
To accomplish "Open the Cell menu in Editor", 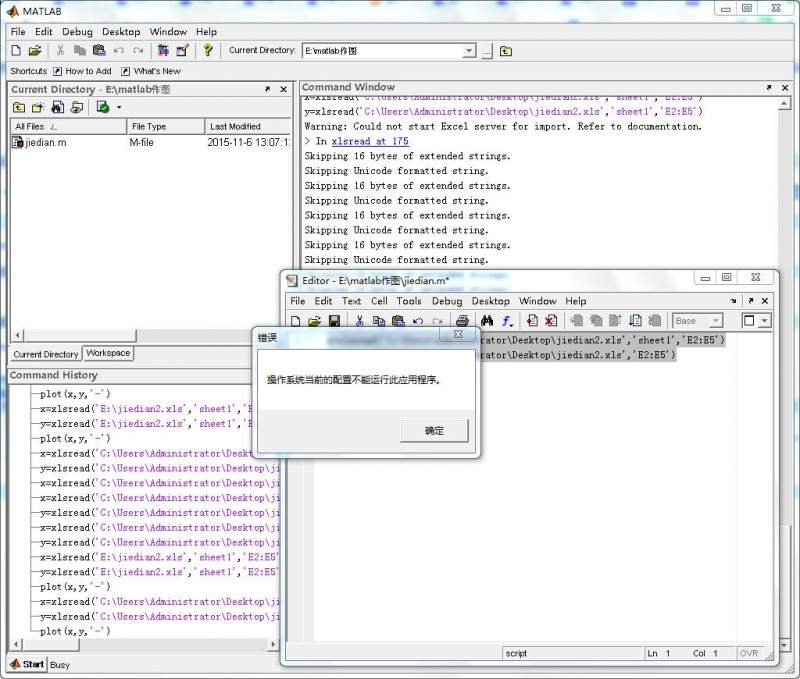I will [379, 301].
